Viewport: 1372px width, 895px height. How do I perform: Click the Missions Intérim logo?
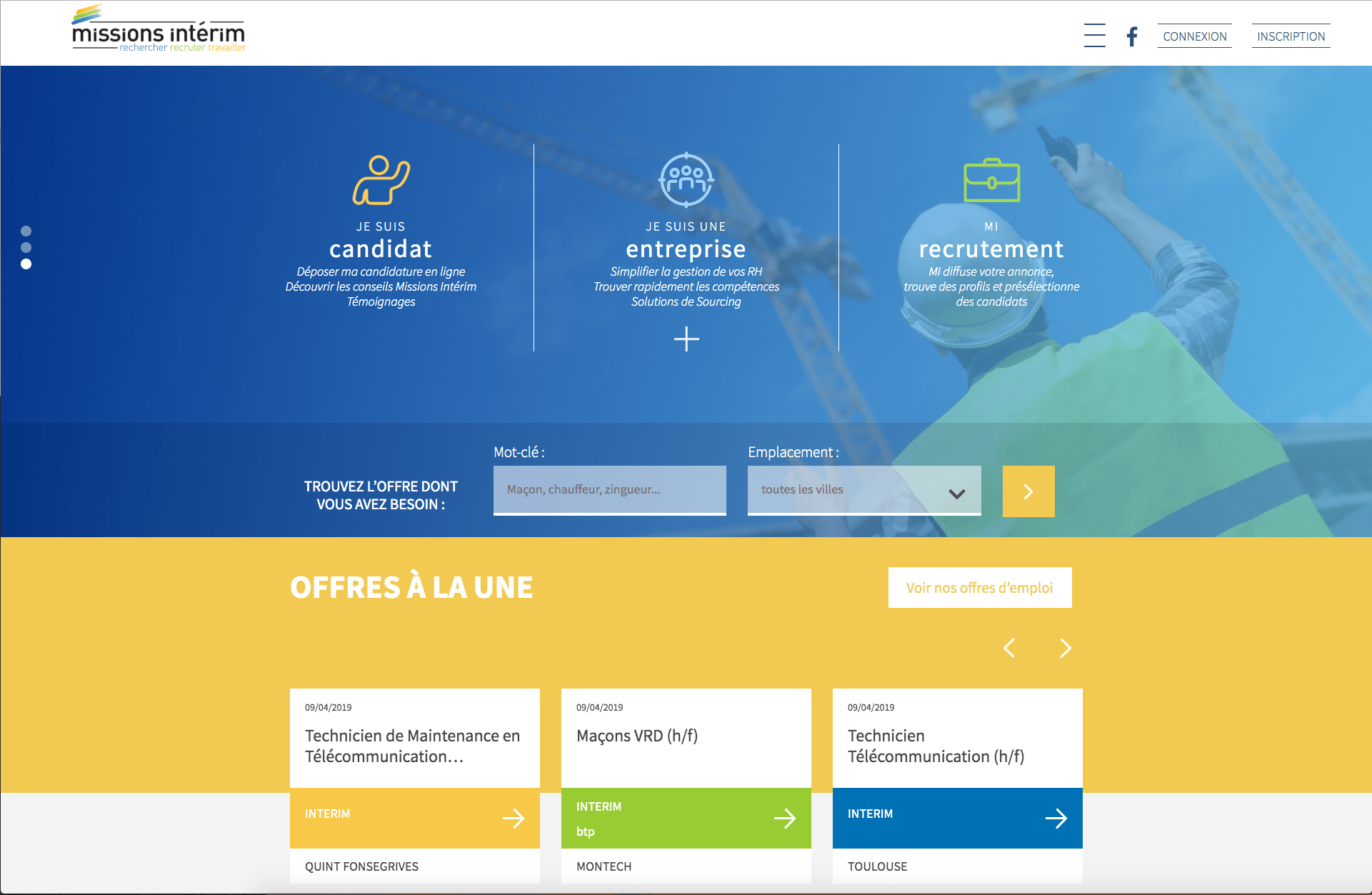(x=159, y=30)
